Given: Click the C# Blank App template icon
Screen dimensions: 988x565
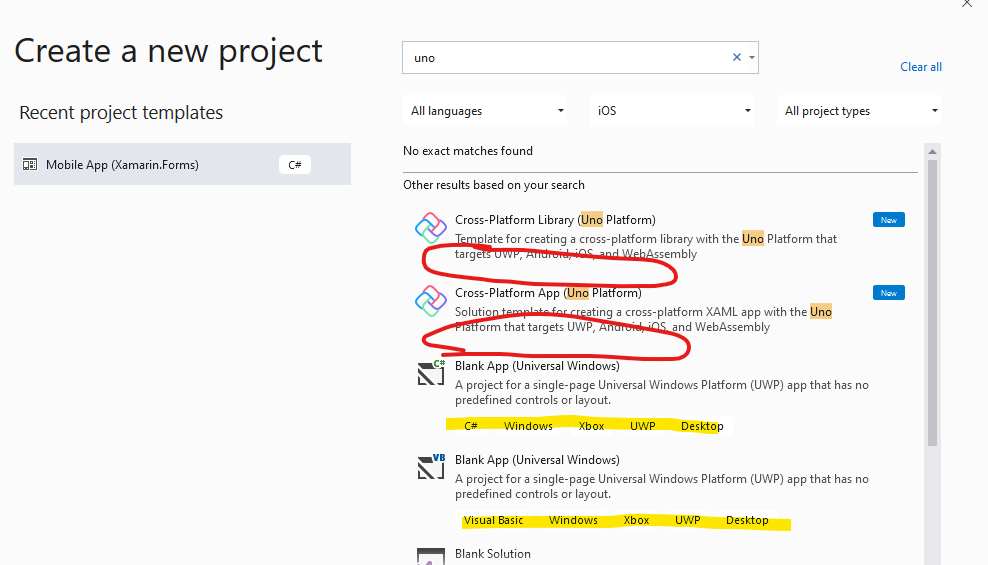Looking at the screenshot, I should (431, 373).
